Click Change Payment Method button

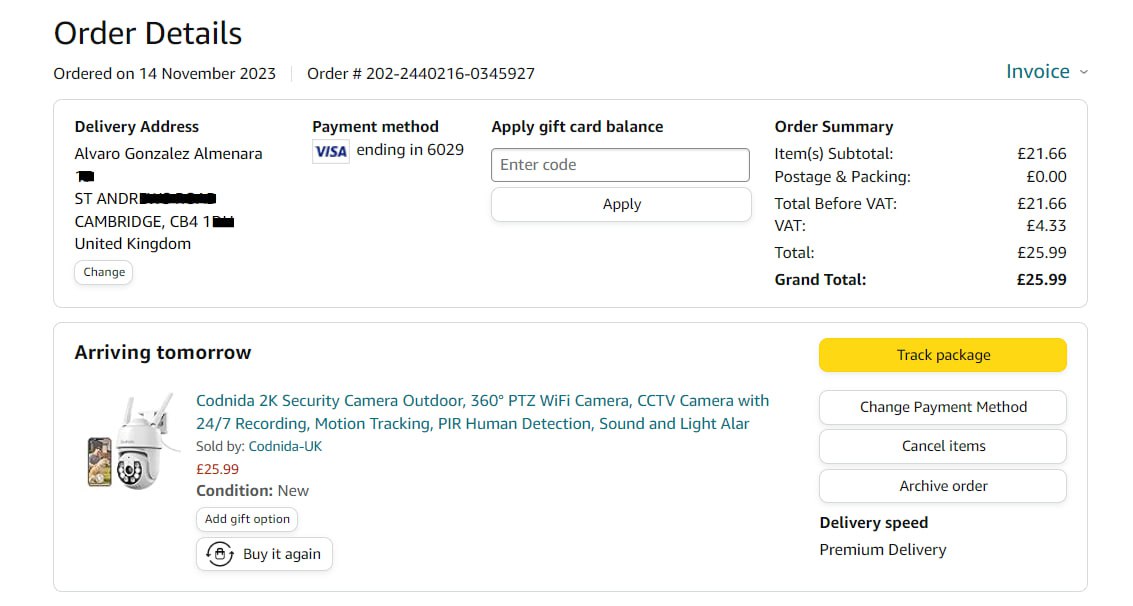coord(943,407)
